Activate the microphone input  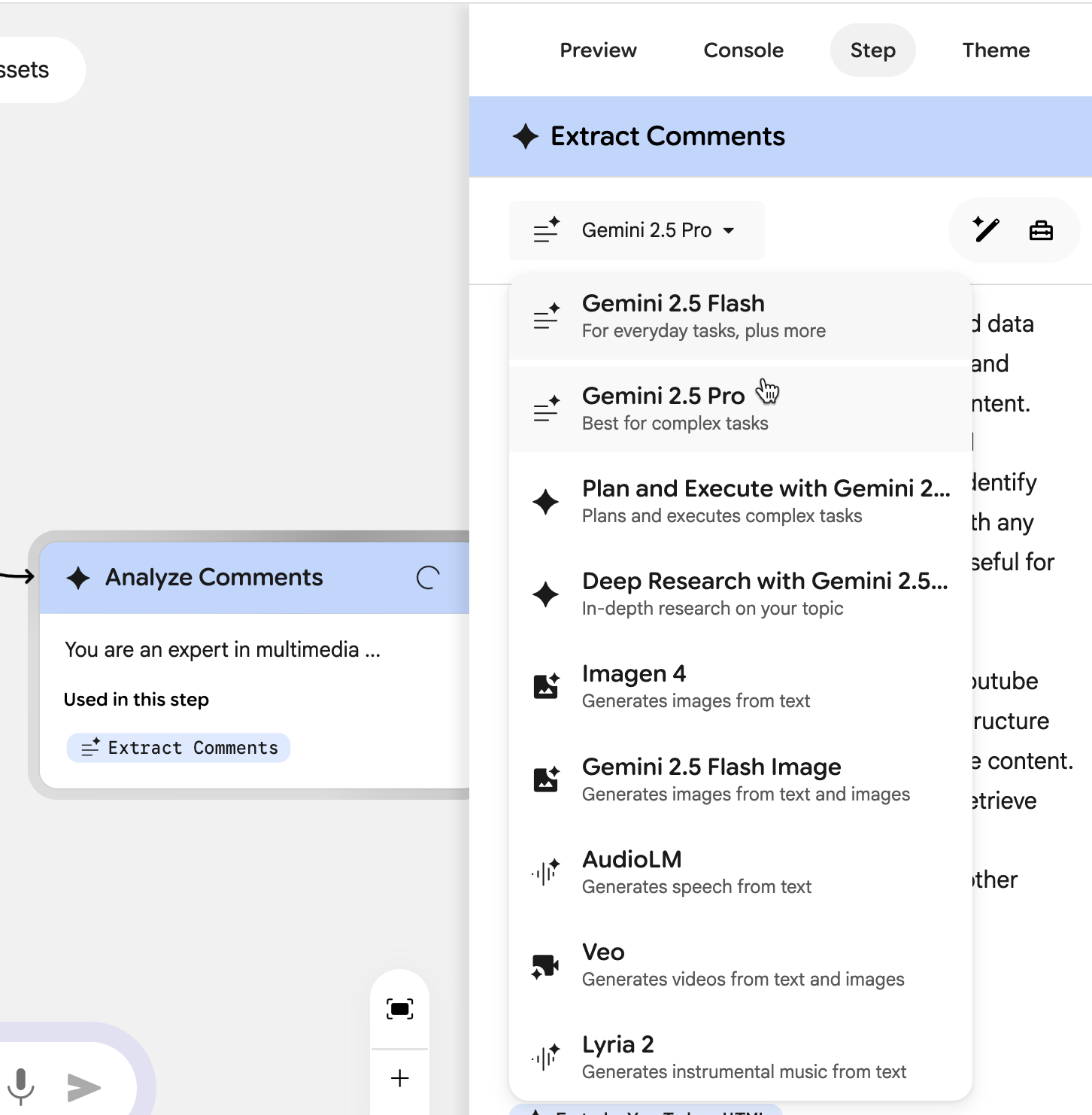click(21, 1086)
